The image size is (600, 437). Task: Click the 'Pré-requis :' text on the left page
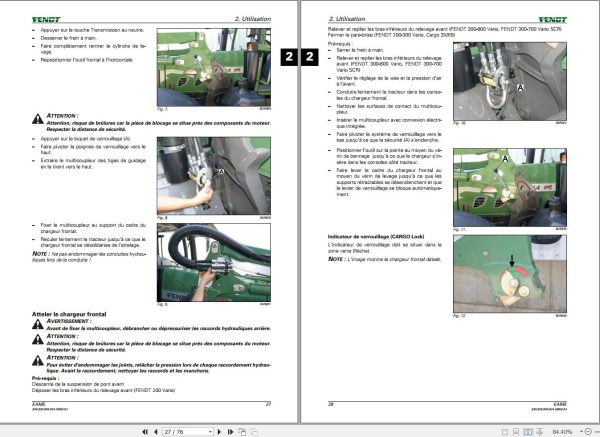45,378
